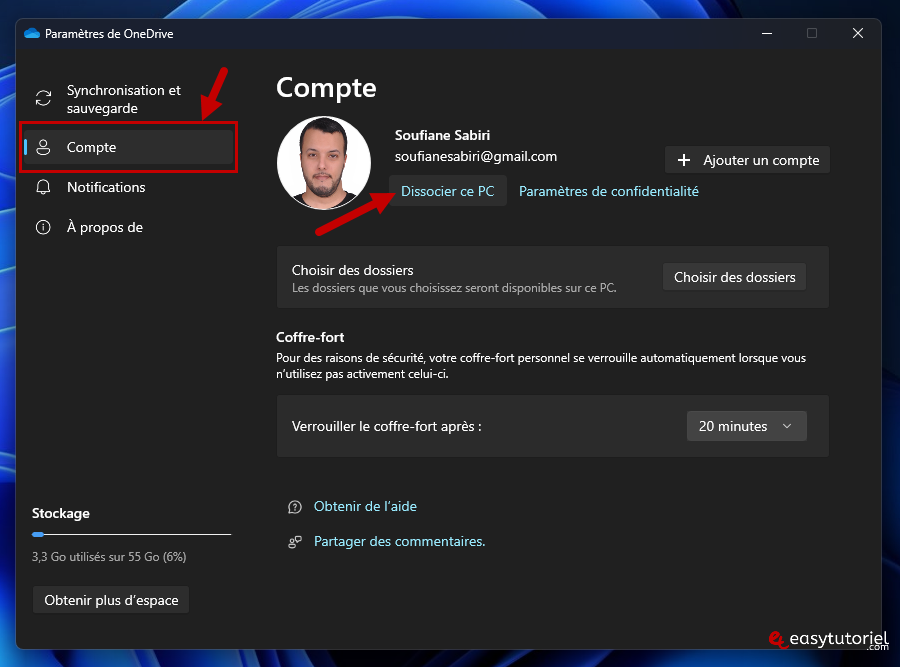Click text 3,3 Go utilisés sur 55 Go
Viewport: 900px width, 667px height.
coord(109,557)
